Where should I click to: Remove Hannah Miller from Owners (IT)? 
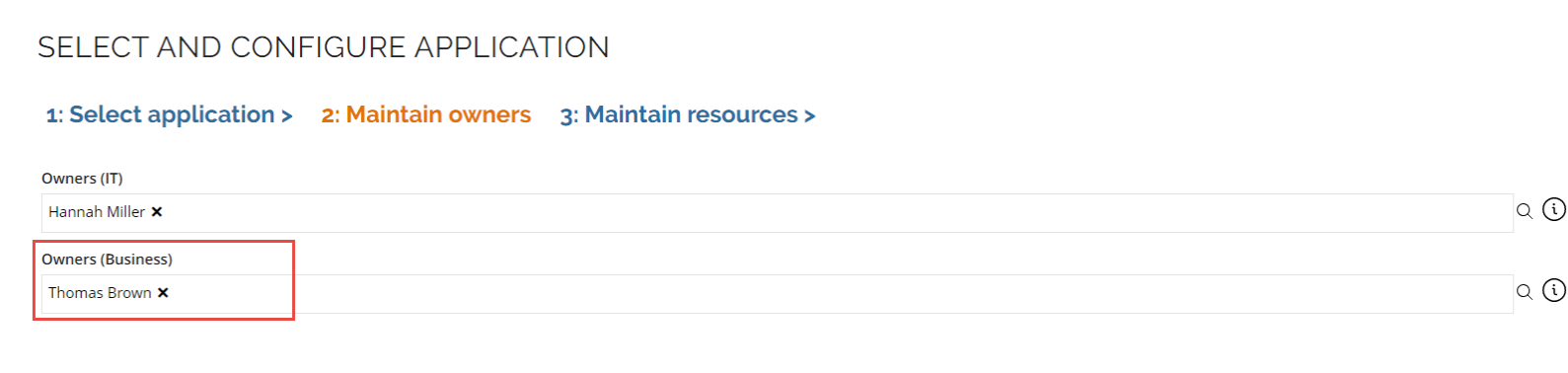pos(157,212)
